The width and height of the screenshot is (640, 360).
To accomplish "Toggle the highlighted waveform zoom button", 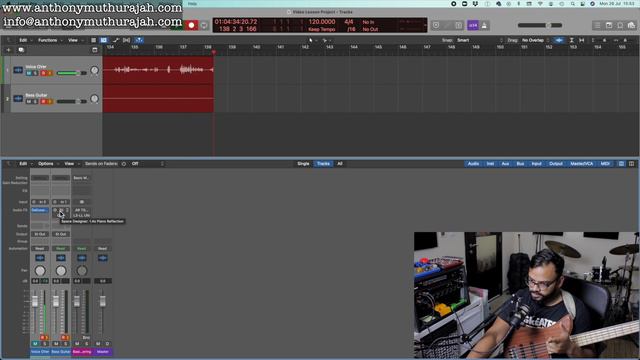I will click(x=559, y=40).
